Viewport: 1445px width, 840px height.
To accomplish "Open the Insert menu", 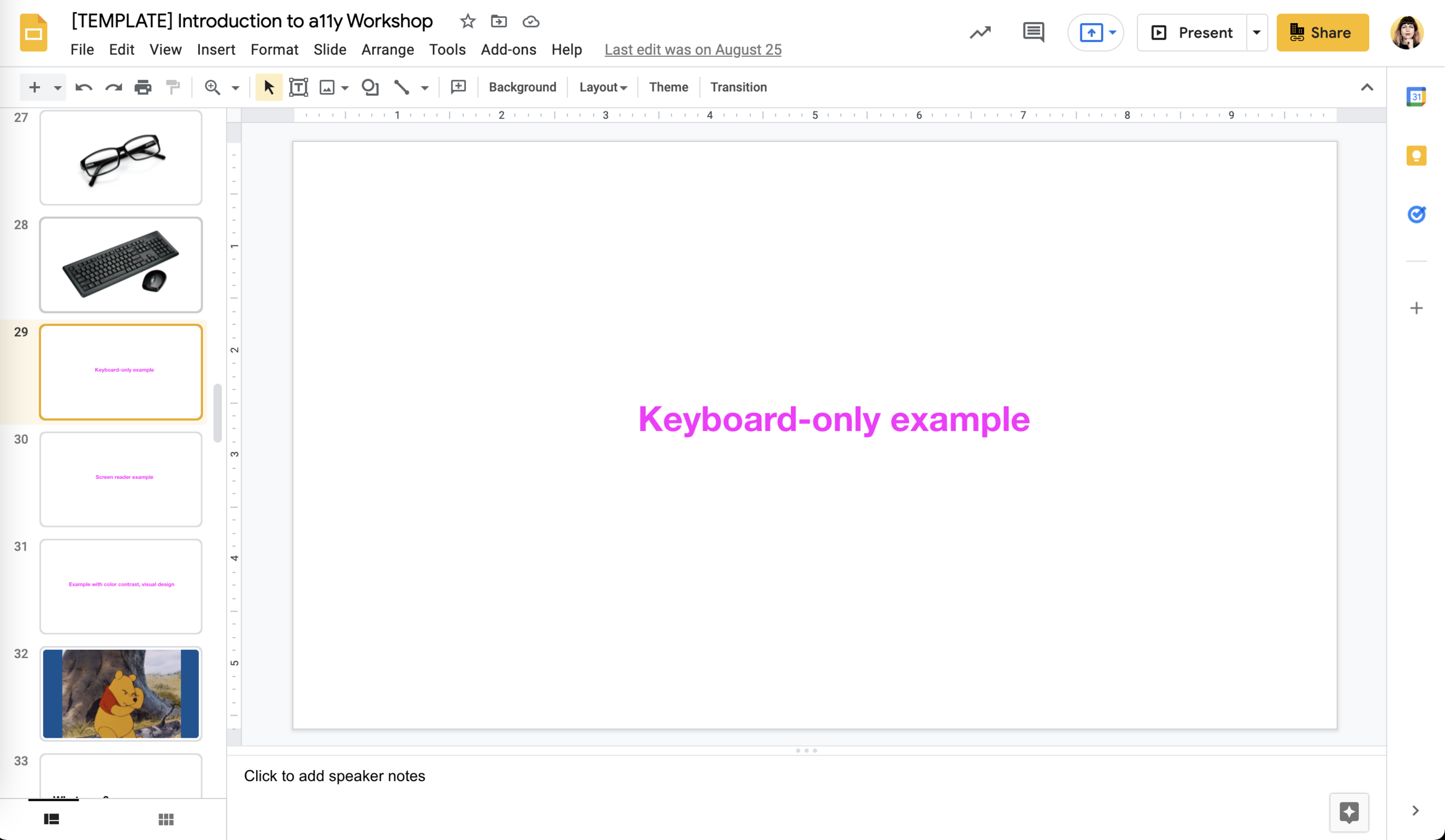I will pos(216,50).
